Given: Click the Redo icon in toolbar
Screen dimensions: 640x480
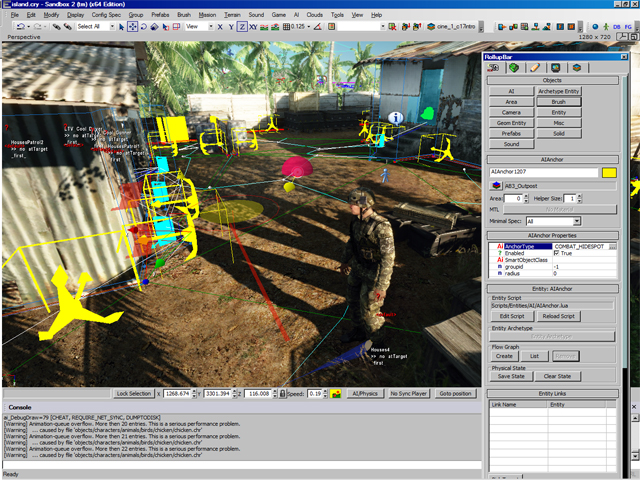Looking at the screenshot, I should pyautogui.click(x=38, y=27).
